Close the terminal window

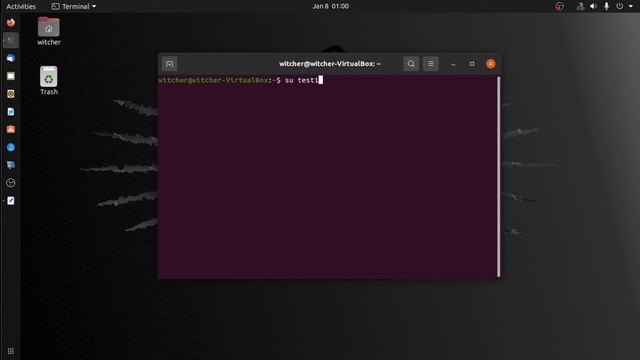491,64
